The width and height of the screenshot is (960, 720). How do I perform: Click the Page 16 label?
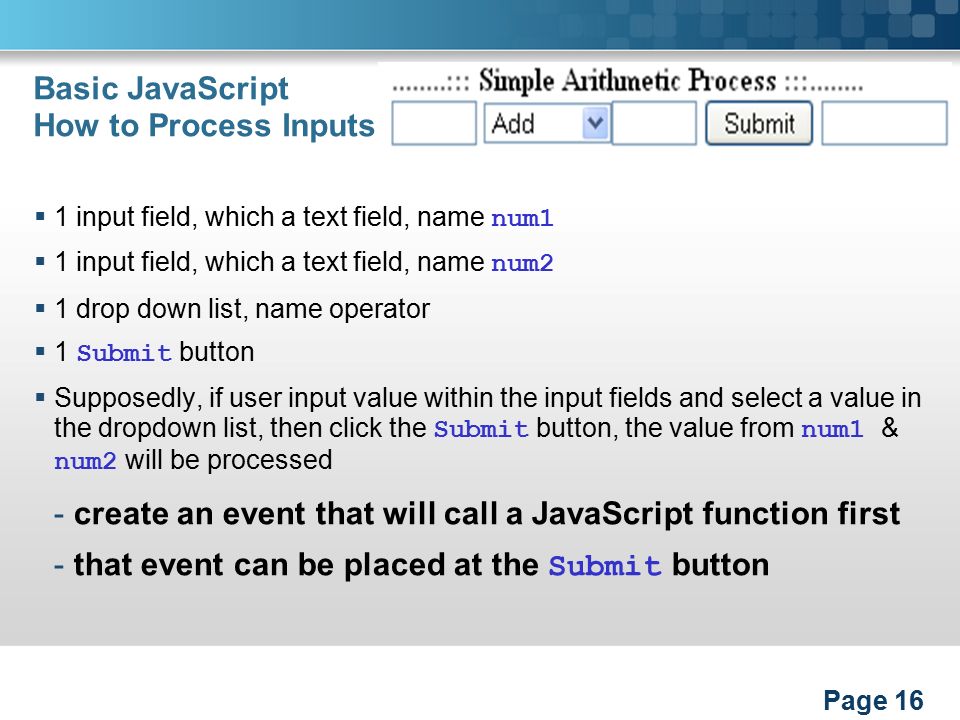click(x=873, y=700)
